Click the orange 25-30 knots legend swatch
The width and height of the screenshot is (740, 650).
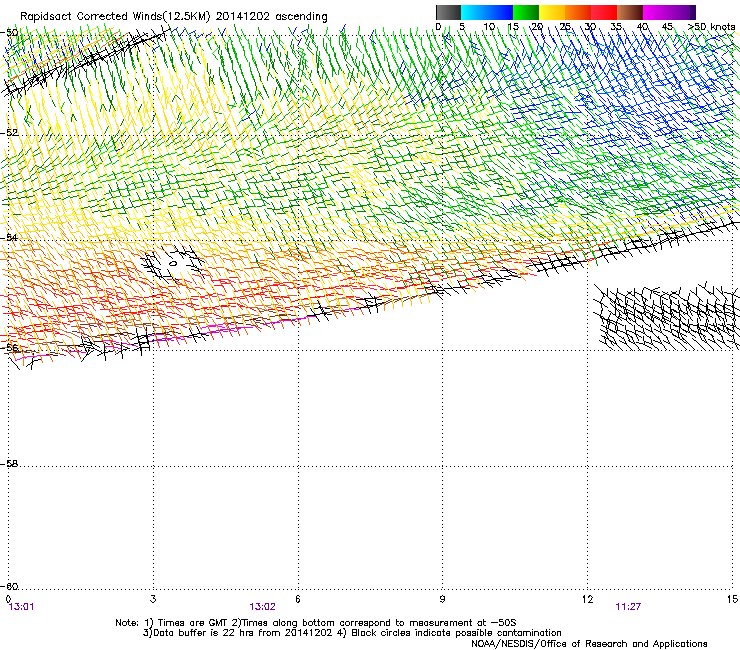[578, 12]
